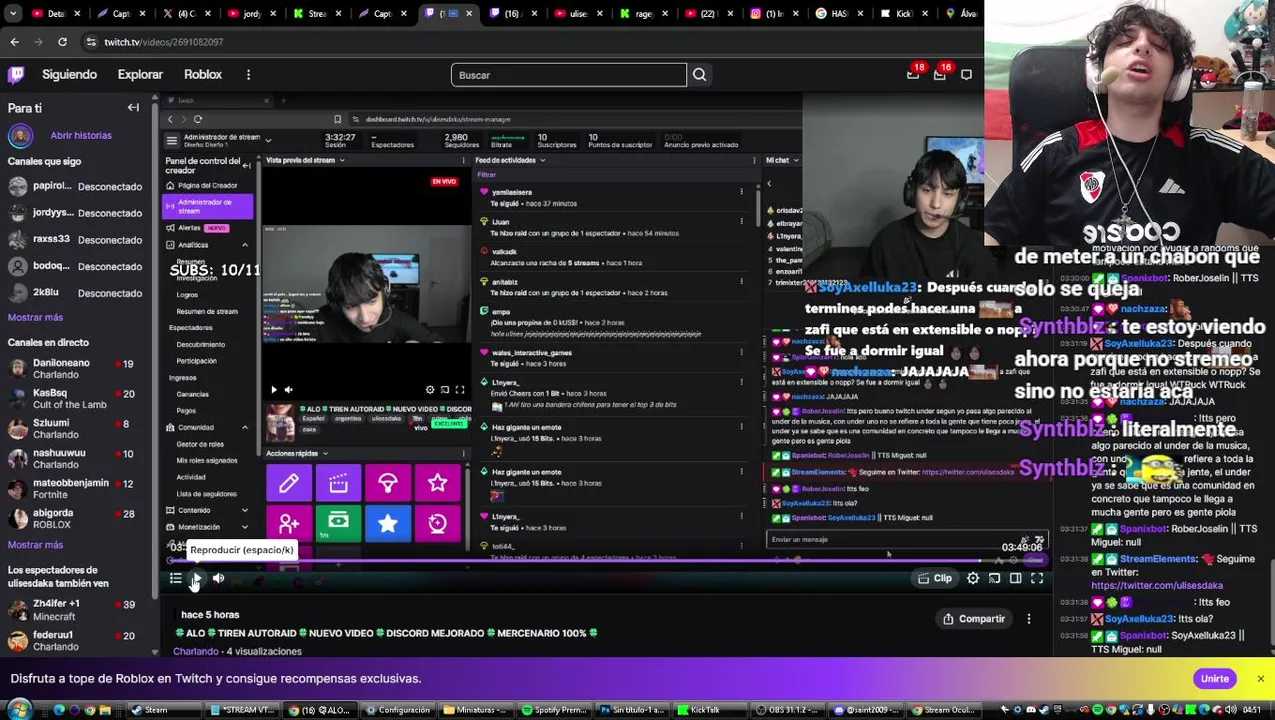1275x720 pixels.
Task: Focus the Buscar search field
Action: [568, 75]
